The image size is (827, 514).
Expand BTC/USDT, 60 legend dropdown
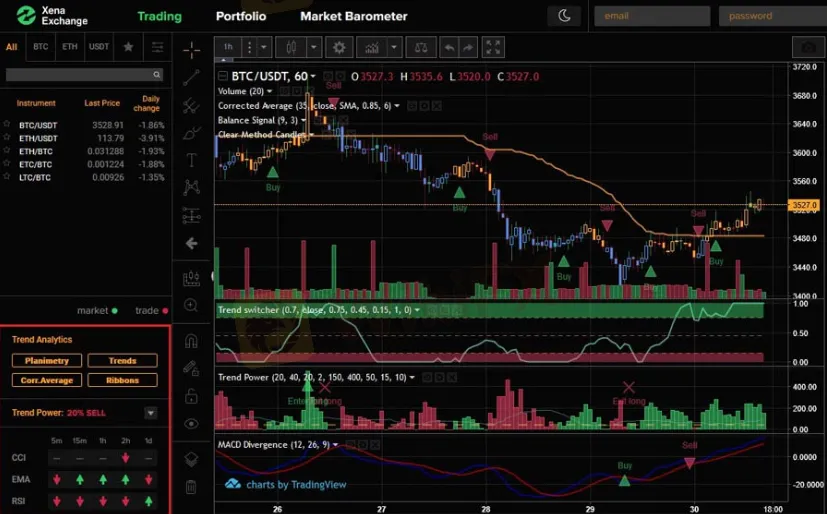(x=313, y=77)
